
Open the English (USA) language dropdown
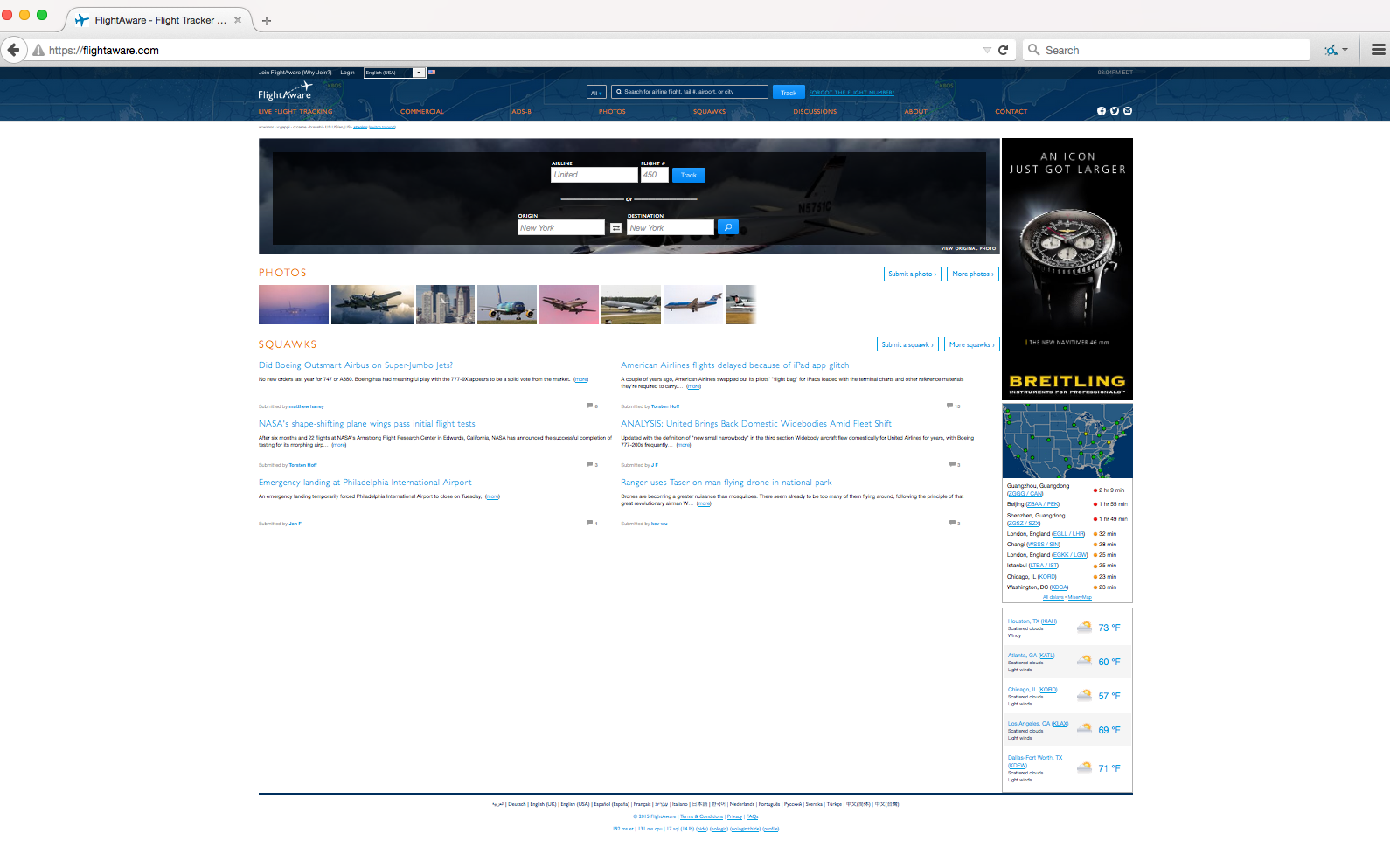394,73
